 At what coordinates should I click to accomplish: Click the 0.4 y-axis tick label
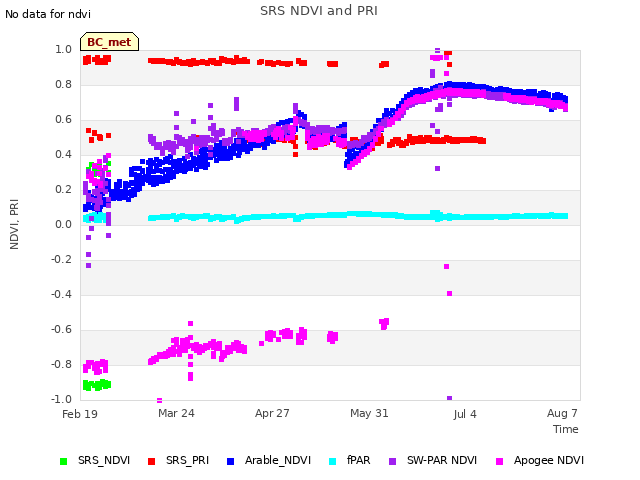click(63, 154)
